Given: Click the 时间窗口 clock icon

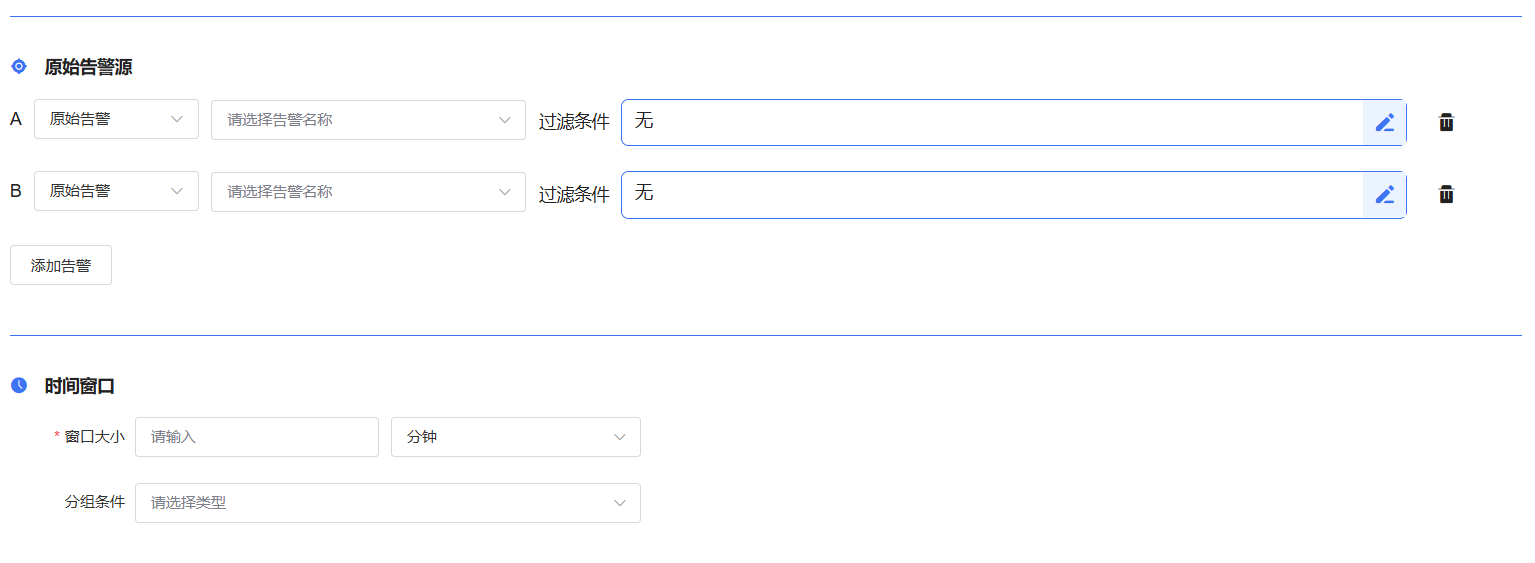Looking at the screenshot, I should (x=19, y=385).
